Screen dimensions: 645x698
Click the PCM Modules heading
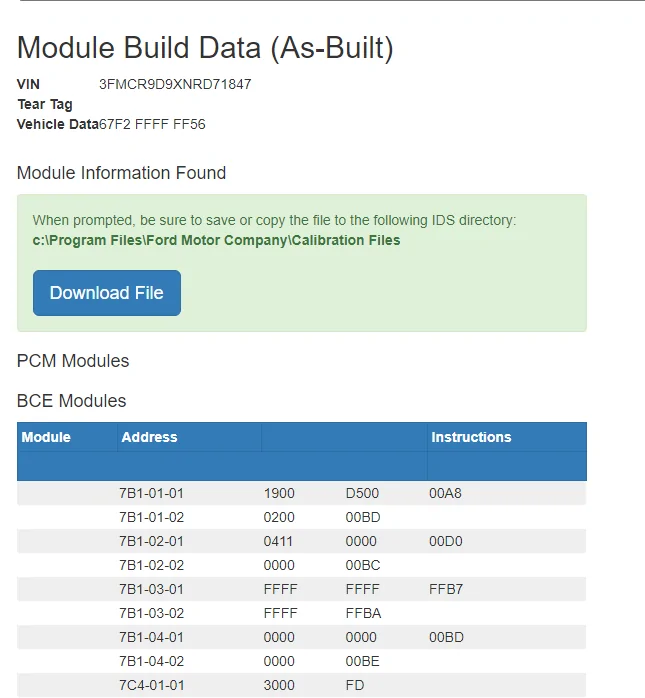click(73, 361)
